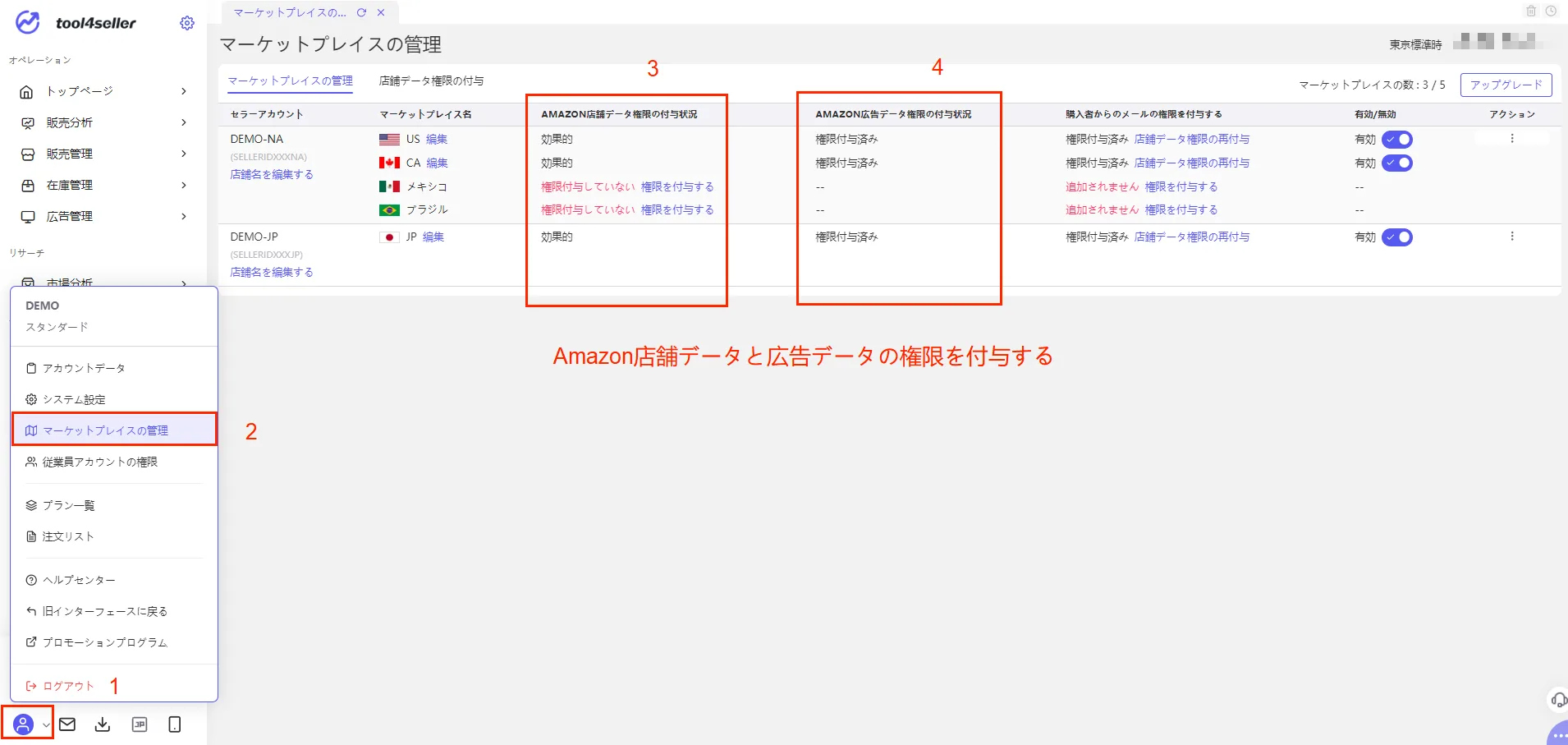Click the Japan flag icon
Image resolution: width=1568 pixels, height=745 pixels.
tap(389, 237)
